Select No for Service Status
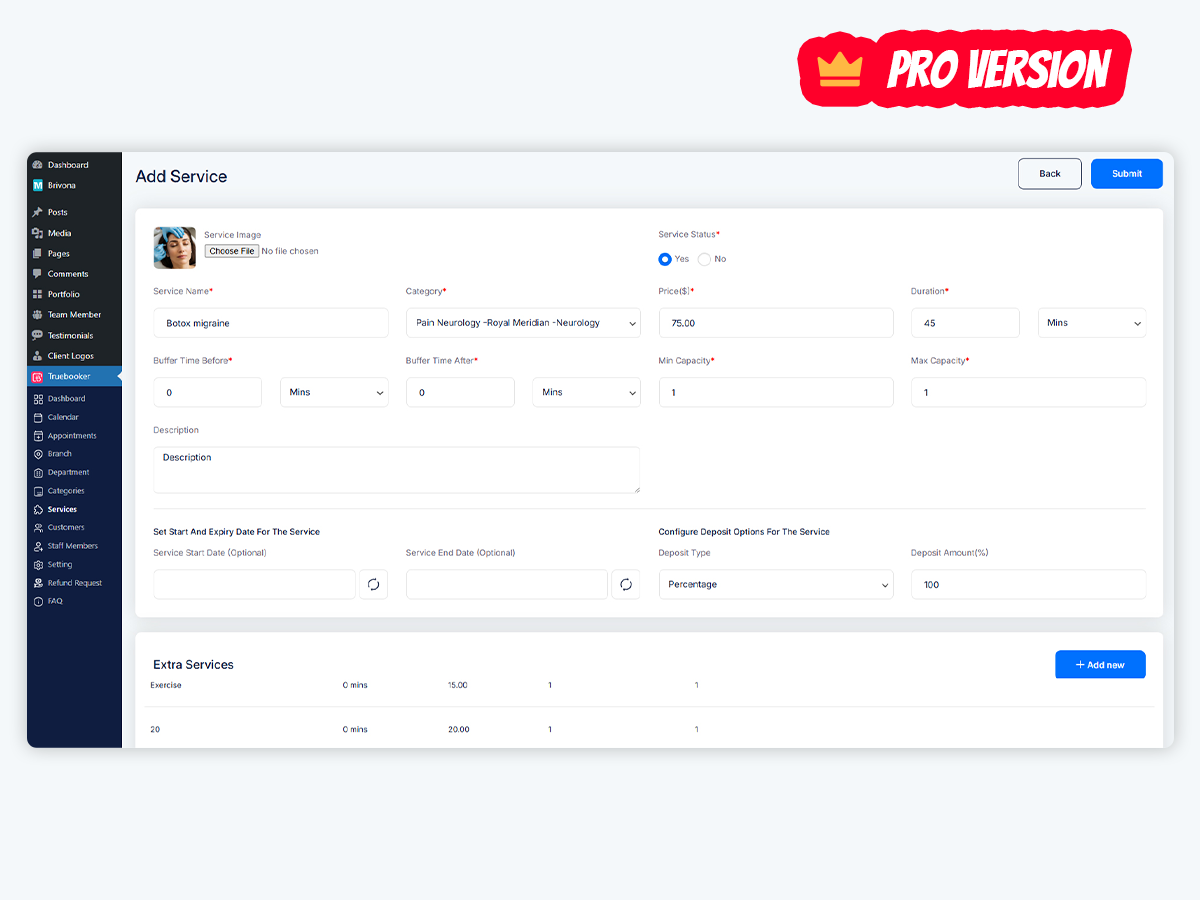 pyautogui.click(x=703, y=259)
